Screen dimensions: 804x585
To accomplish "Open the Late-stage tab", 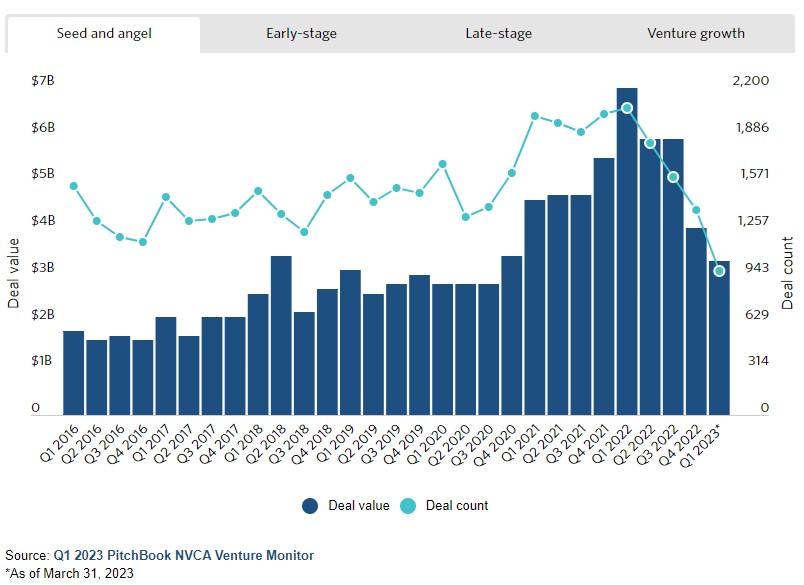I will tap(498, 34).
